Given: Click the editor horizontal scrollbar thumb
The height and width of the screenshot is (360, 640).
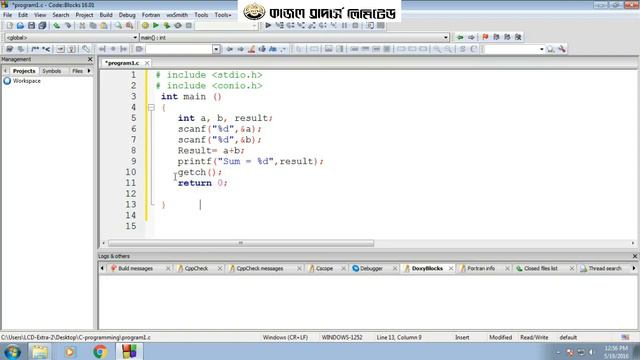Looking at the screenshot, I should coord(241,243).
